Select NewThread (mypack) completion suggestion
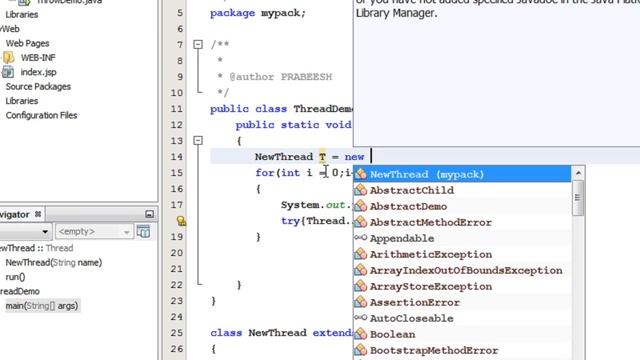 [x=462, y=174]
